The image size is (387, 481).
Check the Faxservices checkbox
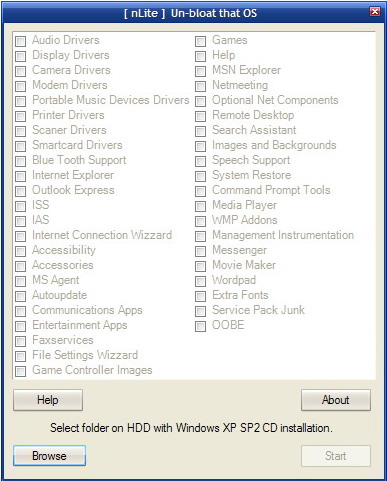click(x=20, y=341)
